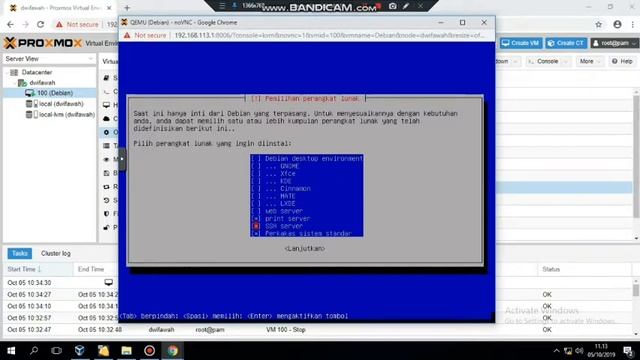
Task: Close the Proxmox Virtual Environment tab
Action: 109,8
